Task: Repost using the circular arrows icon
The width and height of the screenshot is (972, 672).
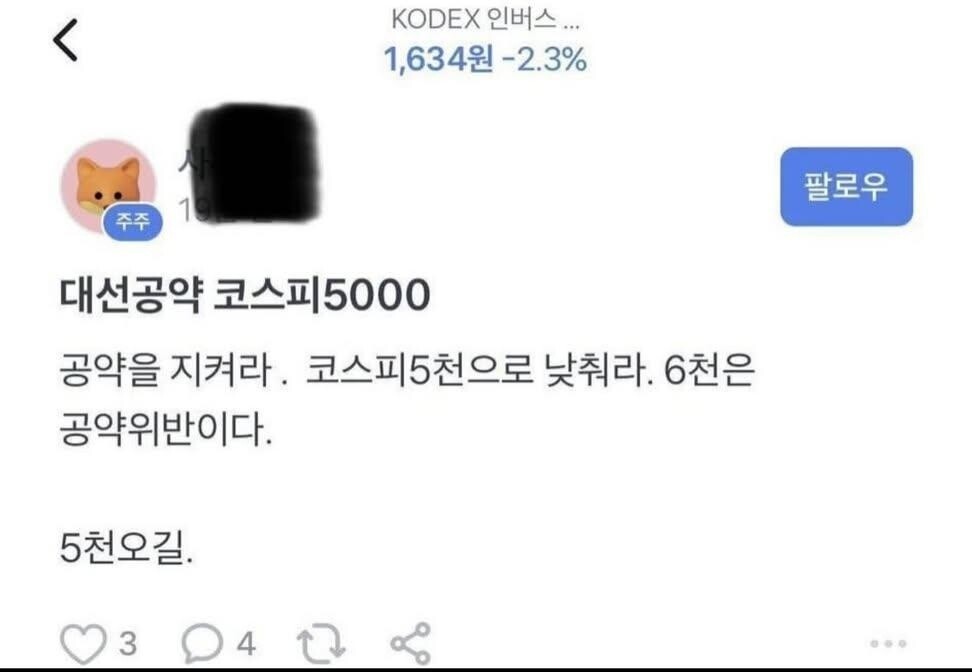Action: 321,643
